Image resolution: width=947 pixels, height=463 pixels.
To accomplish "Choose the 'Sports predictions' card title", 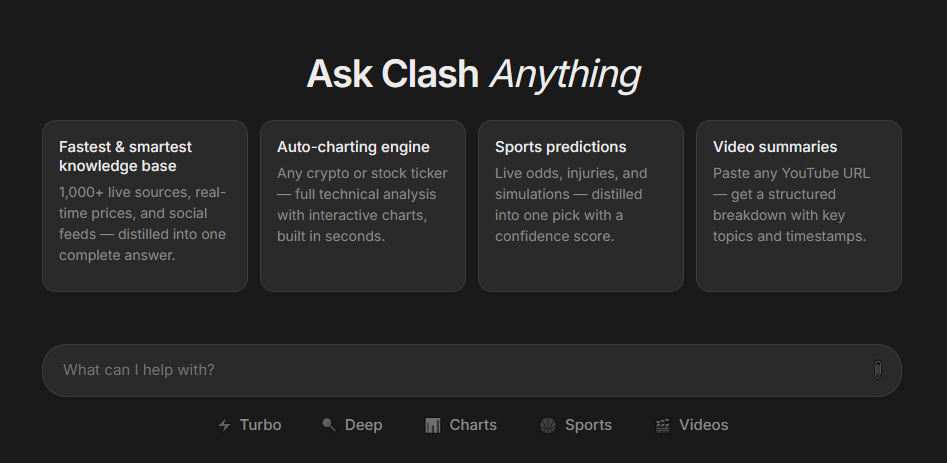I will (560, 147).
